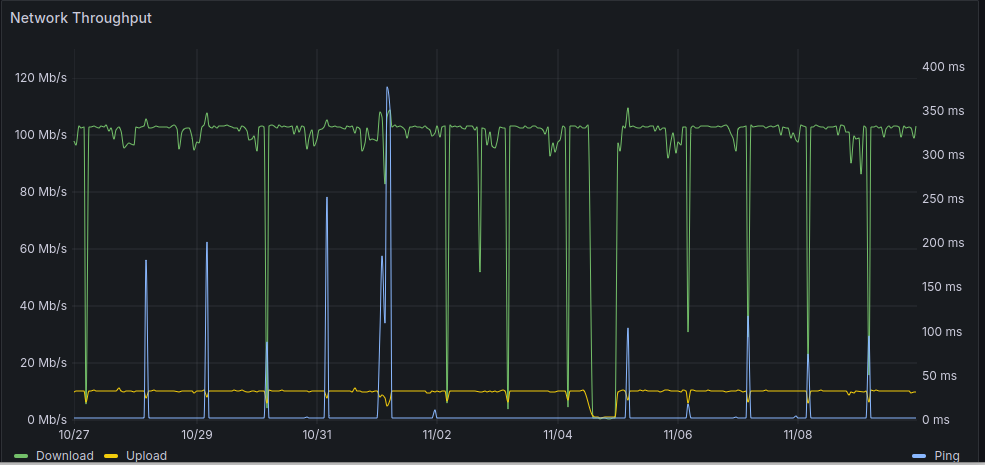Select the 10/29 date on the x-axis
985x465 pixels.
click(x=197, y=434)
